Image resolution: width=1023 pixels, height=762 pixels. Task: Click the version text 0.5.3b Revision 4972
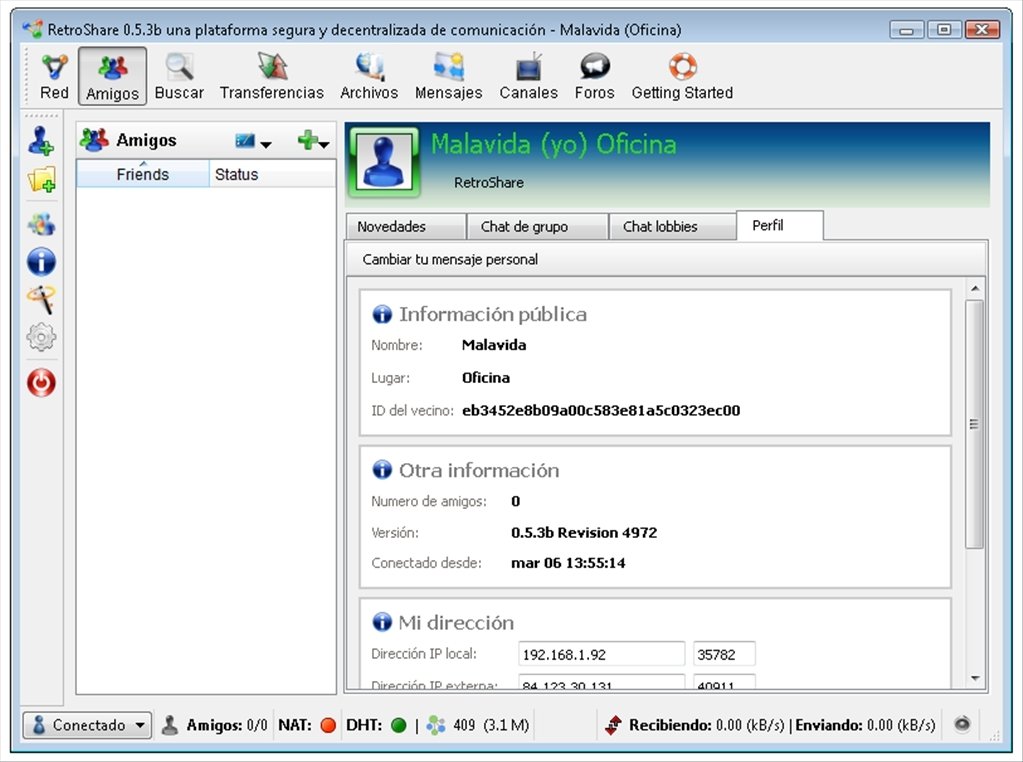click(584, 532)
